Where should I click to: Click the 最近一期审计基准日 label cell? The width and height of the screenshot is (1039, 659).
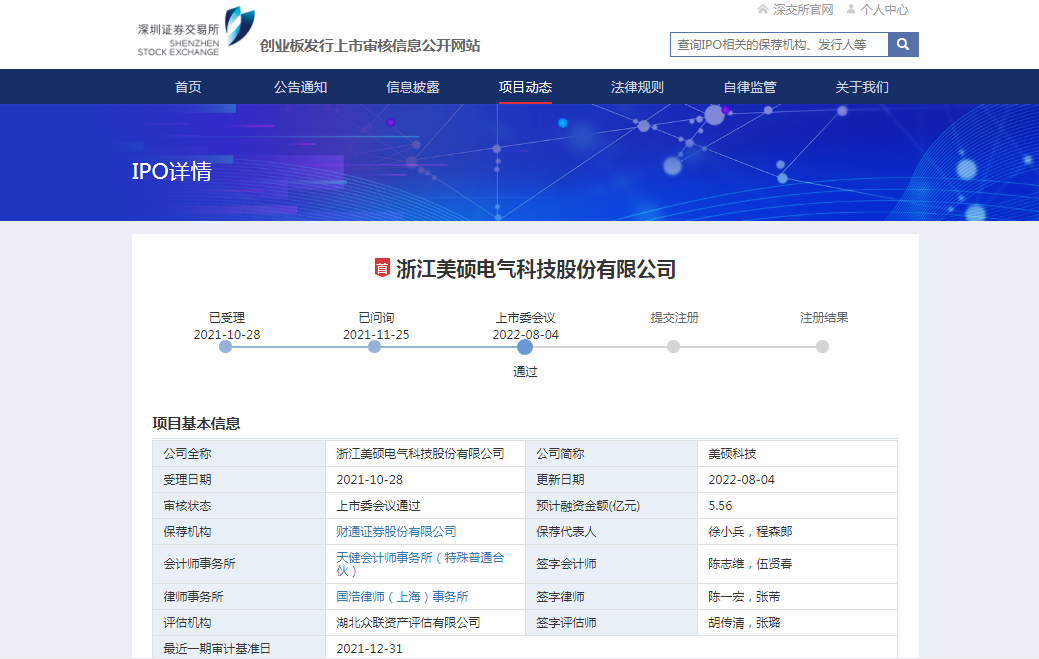coord(239,648)
